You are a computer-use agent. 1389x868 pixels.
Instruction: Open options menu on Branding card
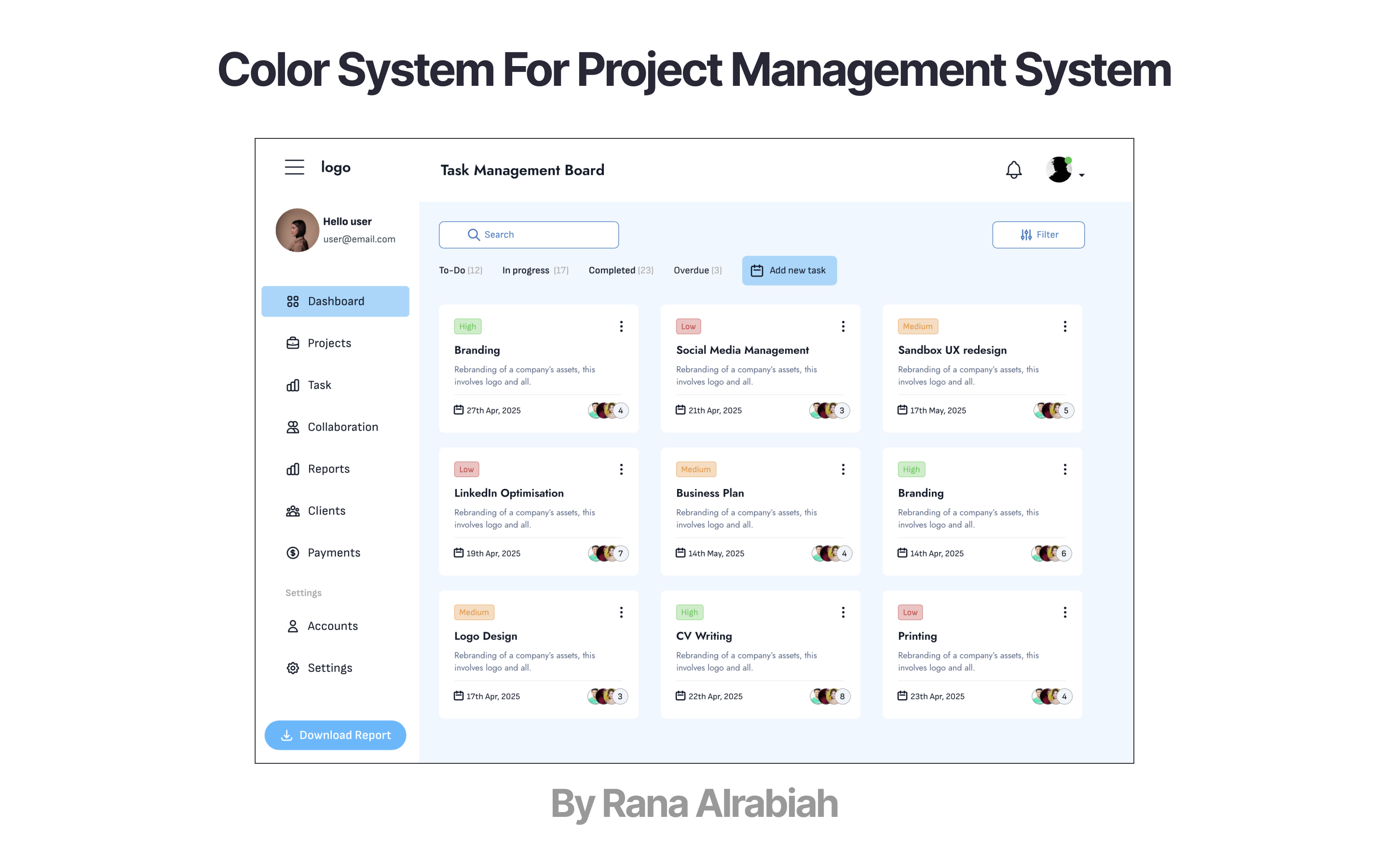click(621, 326)
